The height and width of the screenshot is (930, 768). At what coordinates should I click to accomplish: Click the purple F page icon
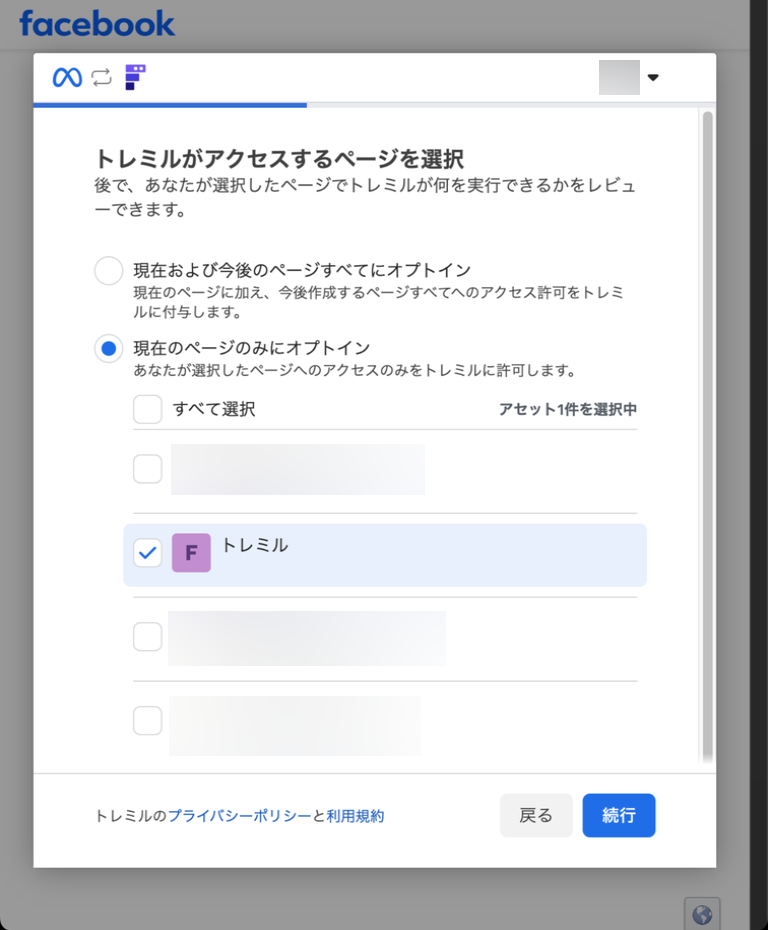click(x=191, y=553)
